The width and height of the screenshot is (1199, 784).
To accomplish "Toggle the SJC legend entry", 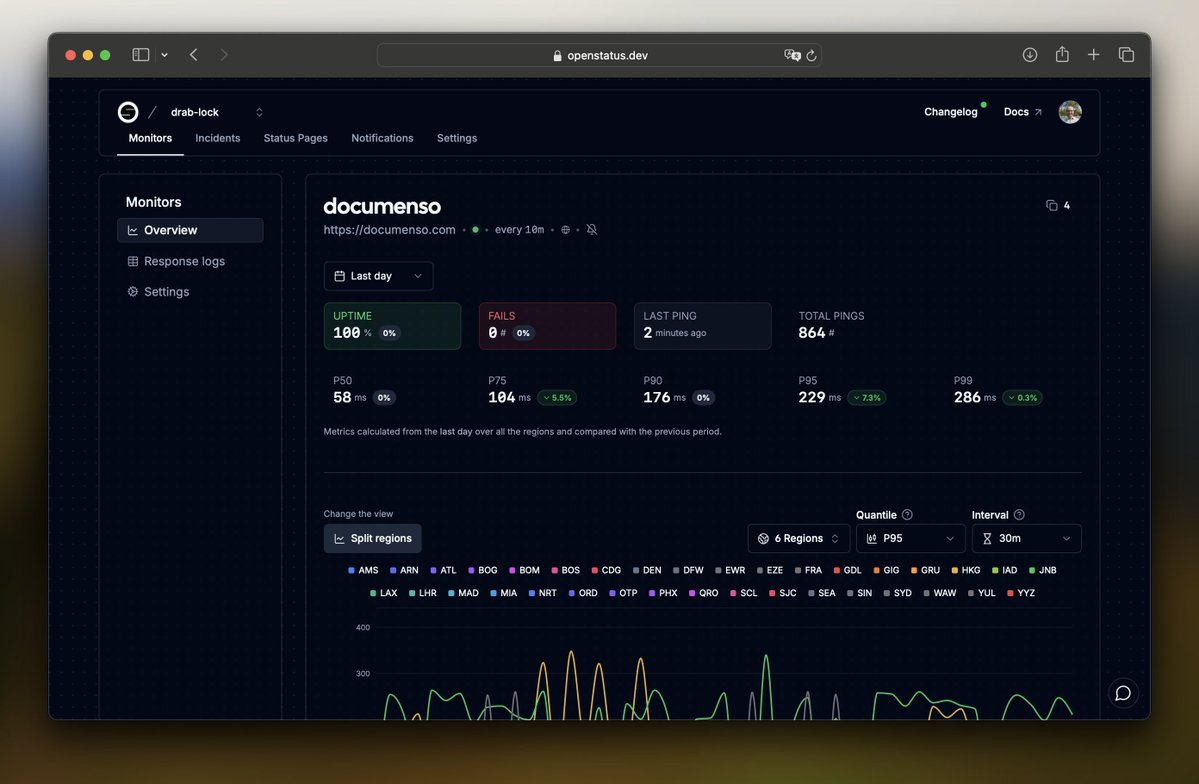I will [783, 593].
